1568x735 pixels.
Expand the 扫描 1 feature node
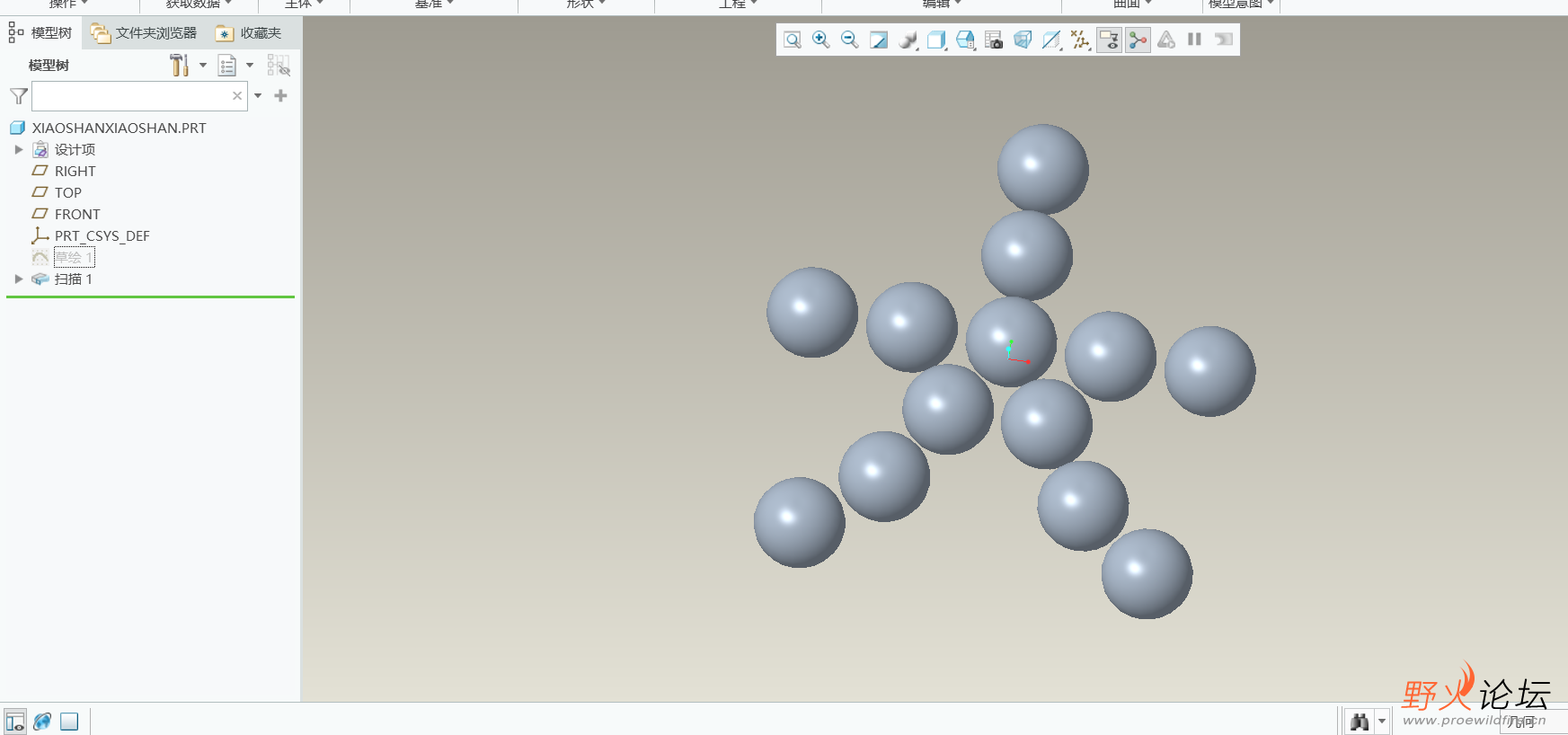(18, 279)
